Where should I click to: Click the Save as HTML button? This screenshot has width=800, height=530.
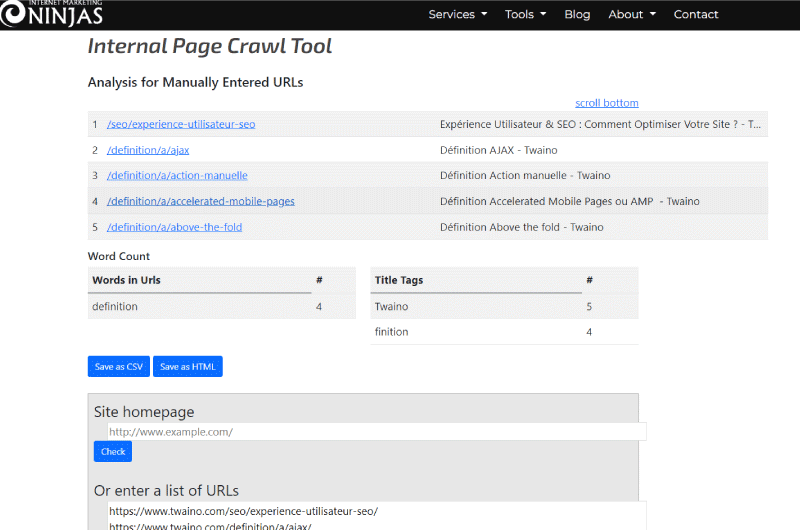coord(188,367)
